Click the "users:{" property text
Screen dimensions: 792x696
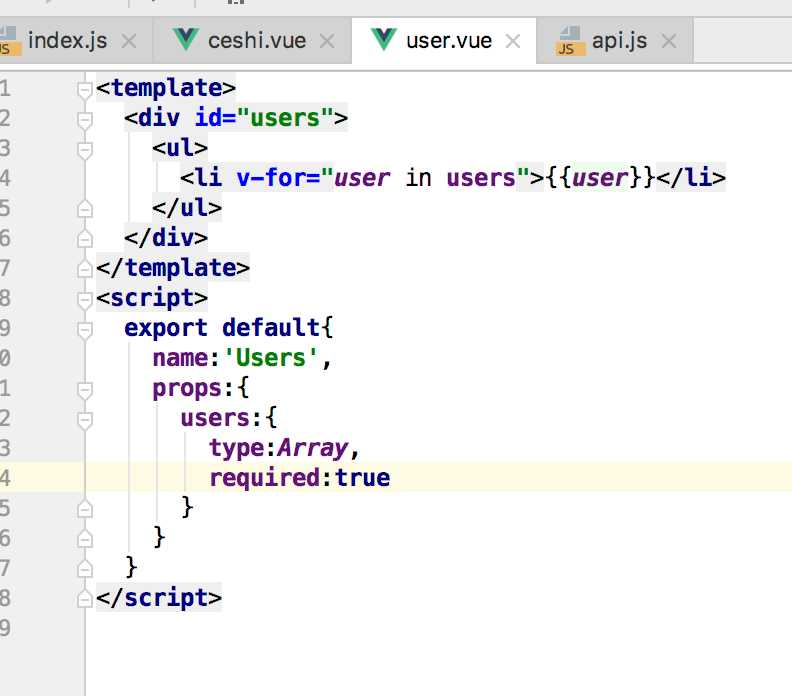tap(229, 418)
